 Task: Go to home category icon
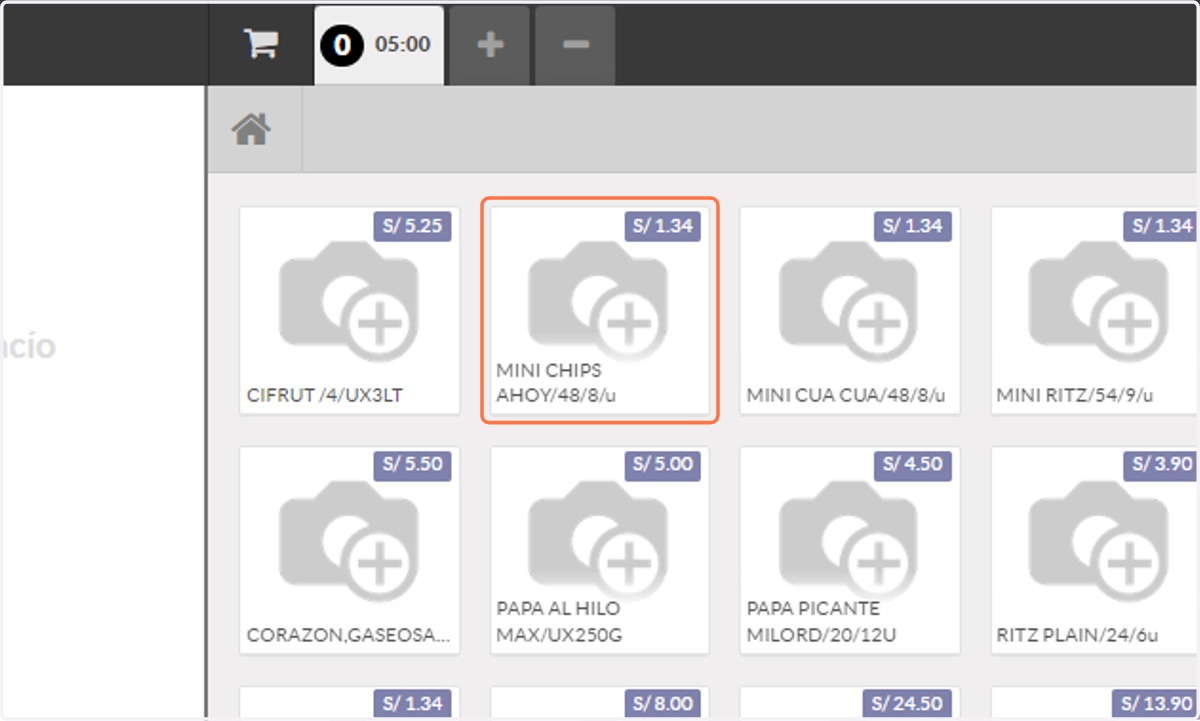[252, 129]
